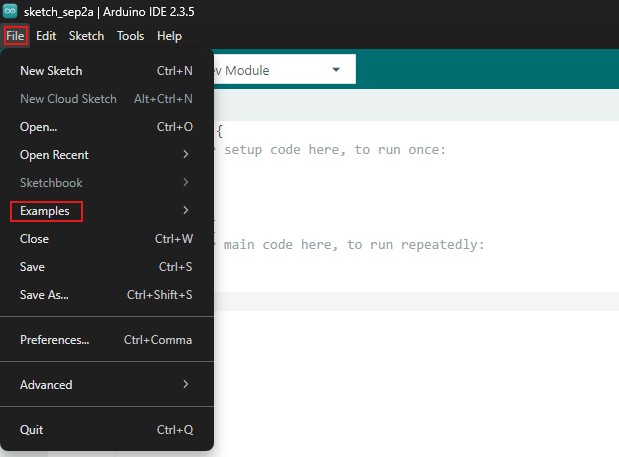The width and height of the screenshot is (619, 457).
Task: Select Quit in the File menu
Action: (x=107, y=429)
